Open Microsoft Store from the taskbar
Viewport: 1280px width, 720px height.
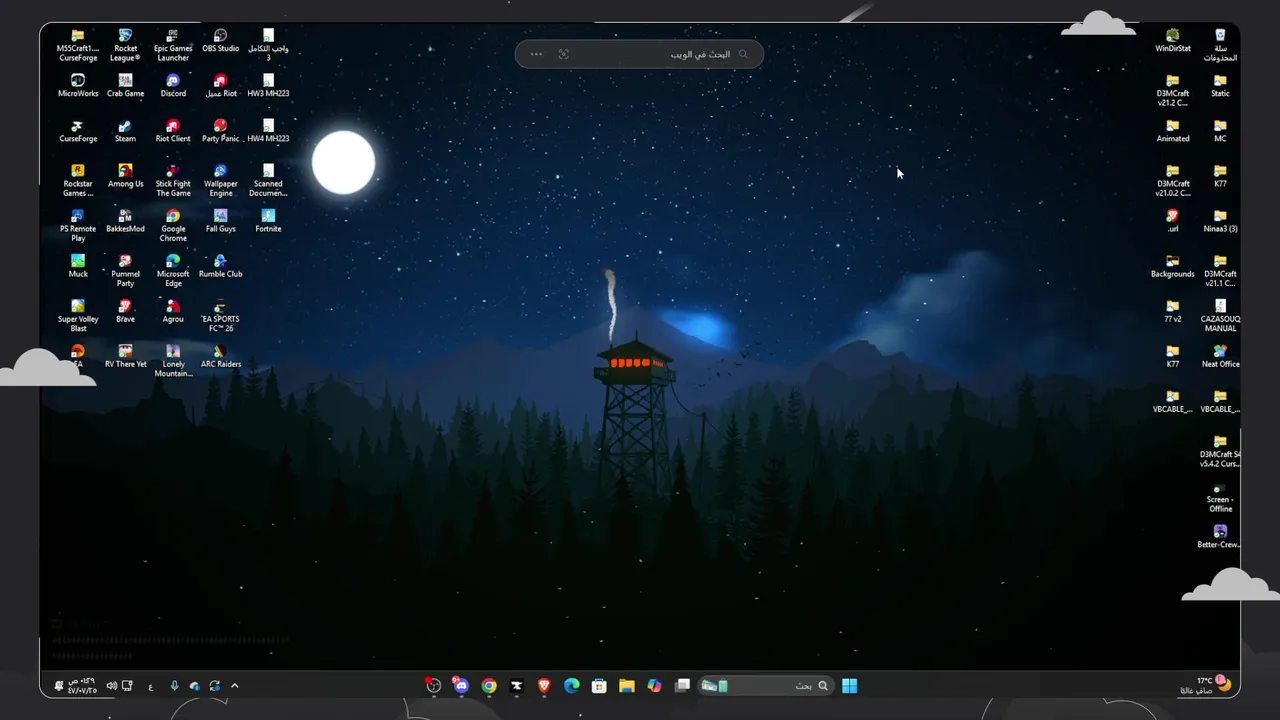point(599,685)
